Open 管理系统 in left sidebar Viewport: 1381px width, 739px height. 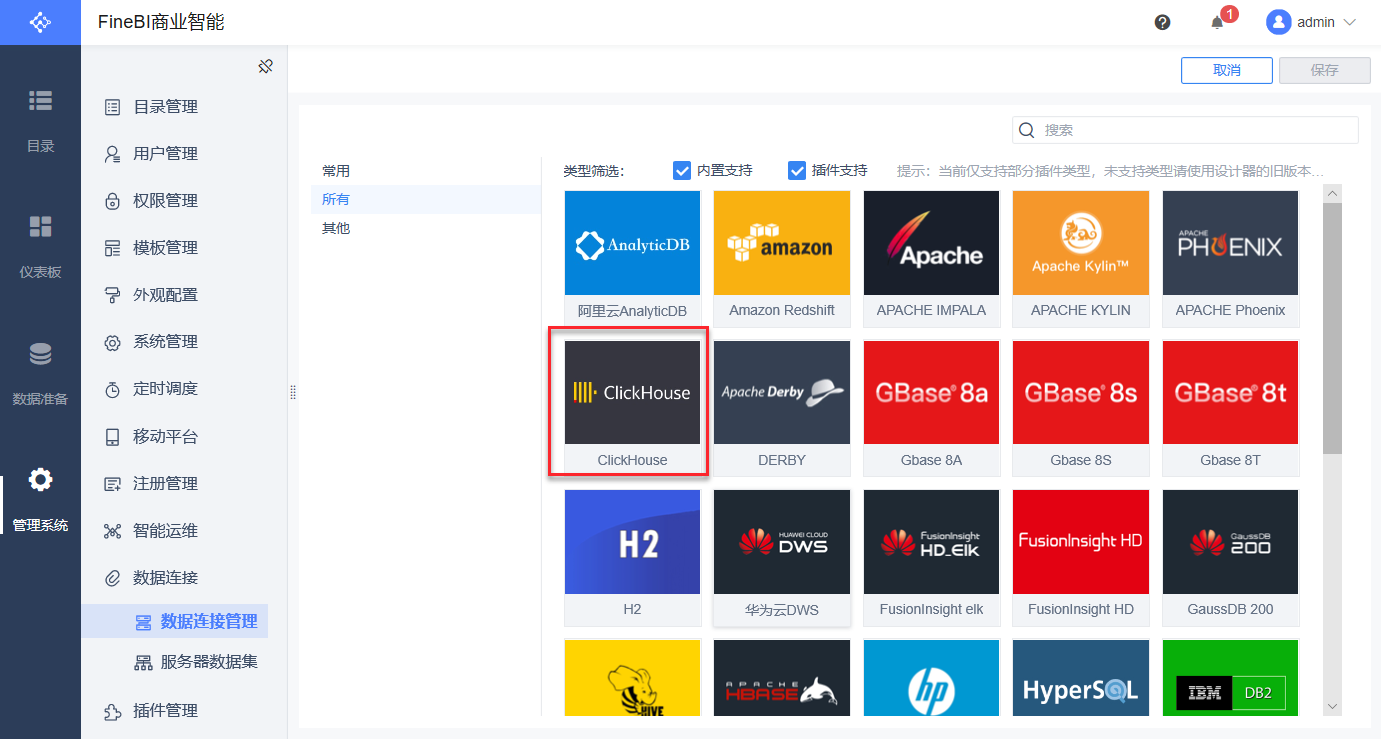point(40,498)
